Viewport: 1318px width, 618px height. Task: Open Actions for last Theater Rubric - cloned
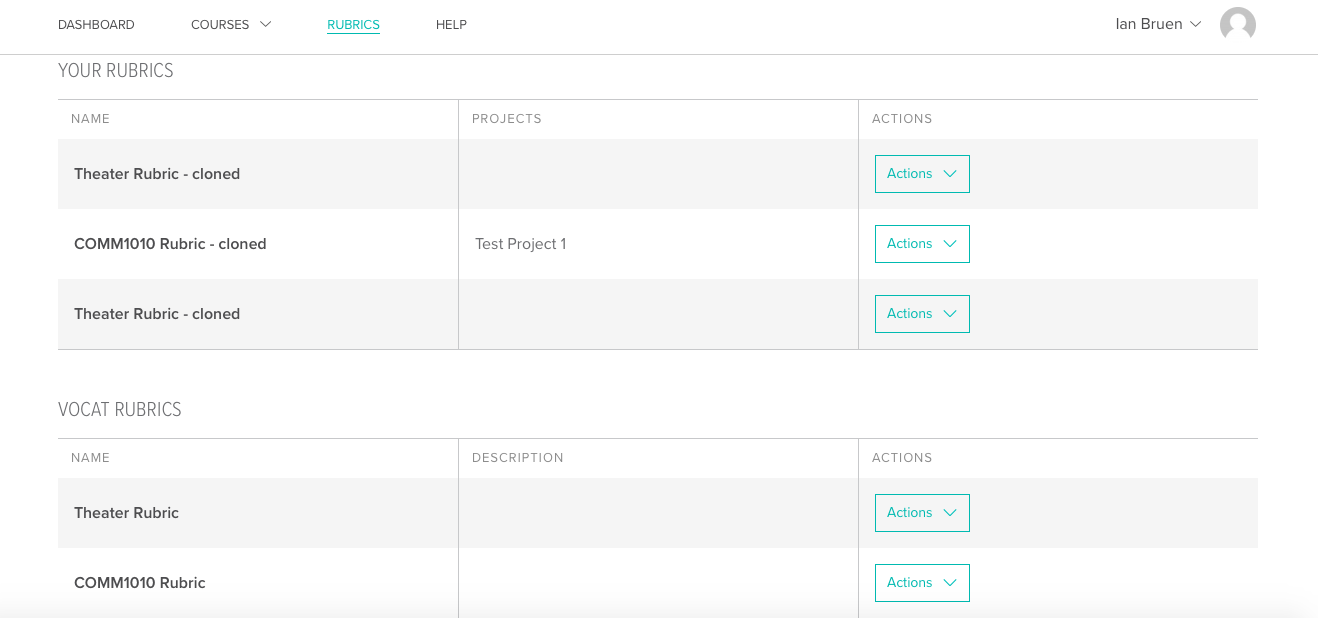pyautogui.click(x=922, y=314)
